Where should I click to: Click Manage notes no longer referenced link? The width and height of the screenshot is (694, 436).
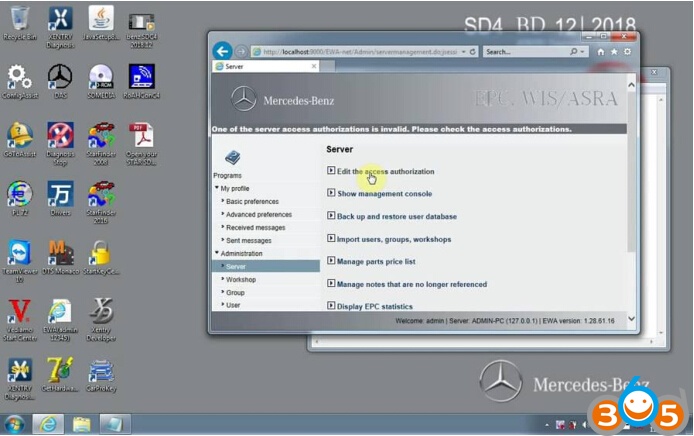[412, 284]
